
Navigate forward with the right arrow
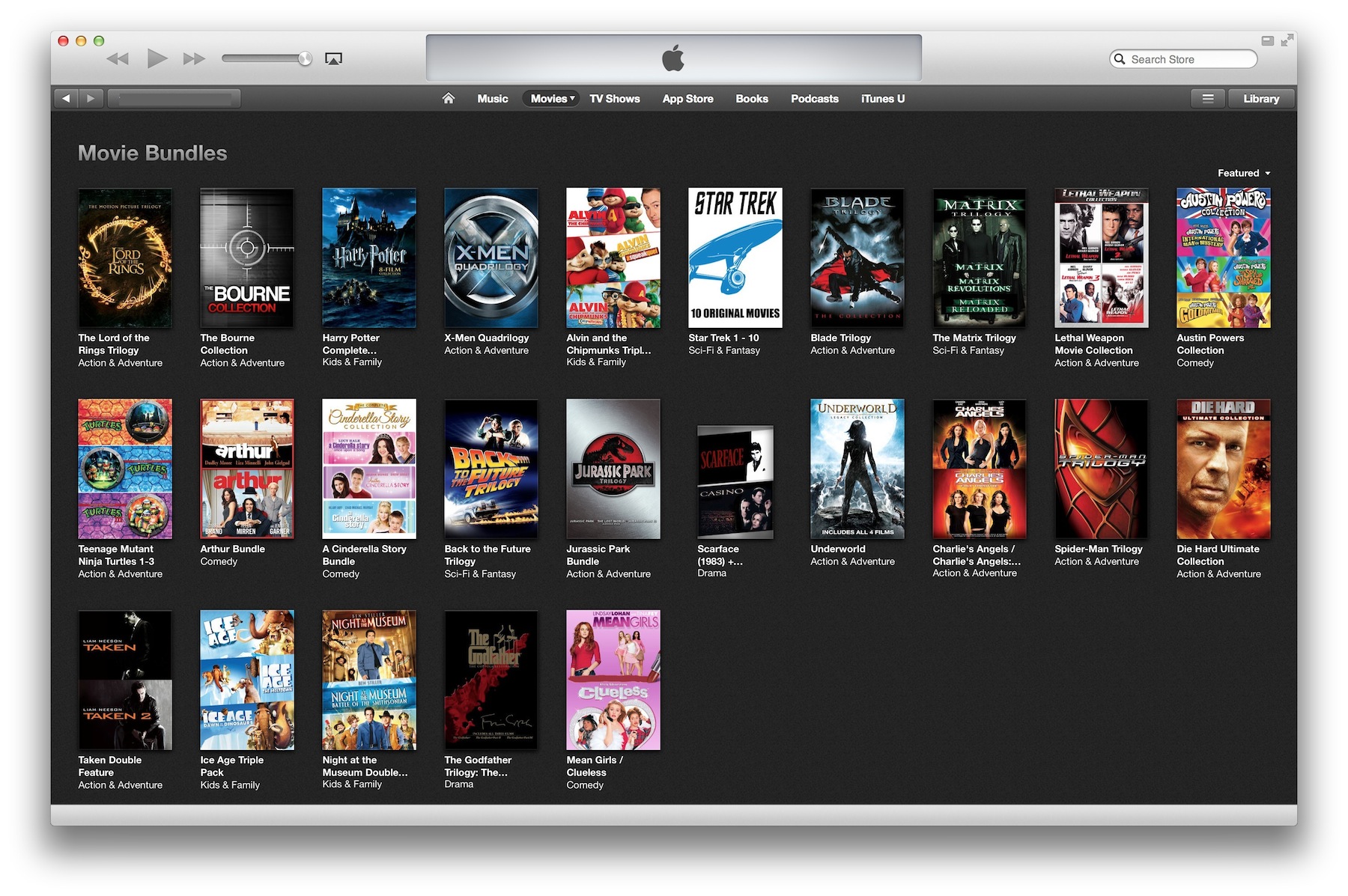(x=91, y=98)
